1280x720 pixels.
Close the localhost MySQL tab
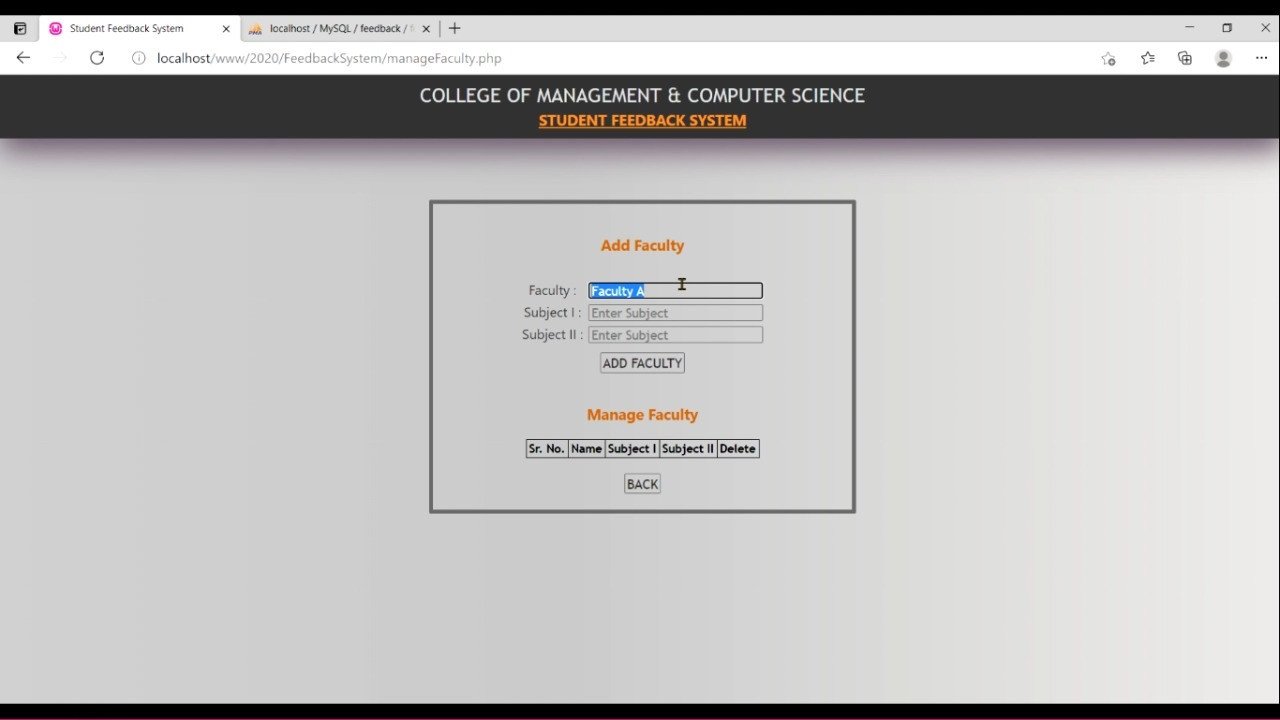[x=426, y=28]
